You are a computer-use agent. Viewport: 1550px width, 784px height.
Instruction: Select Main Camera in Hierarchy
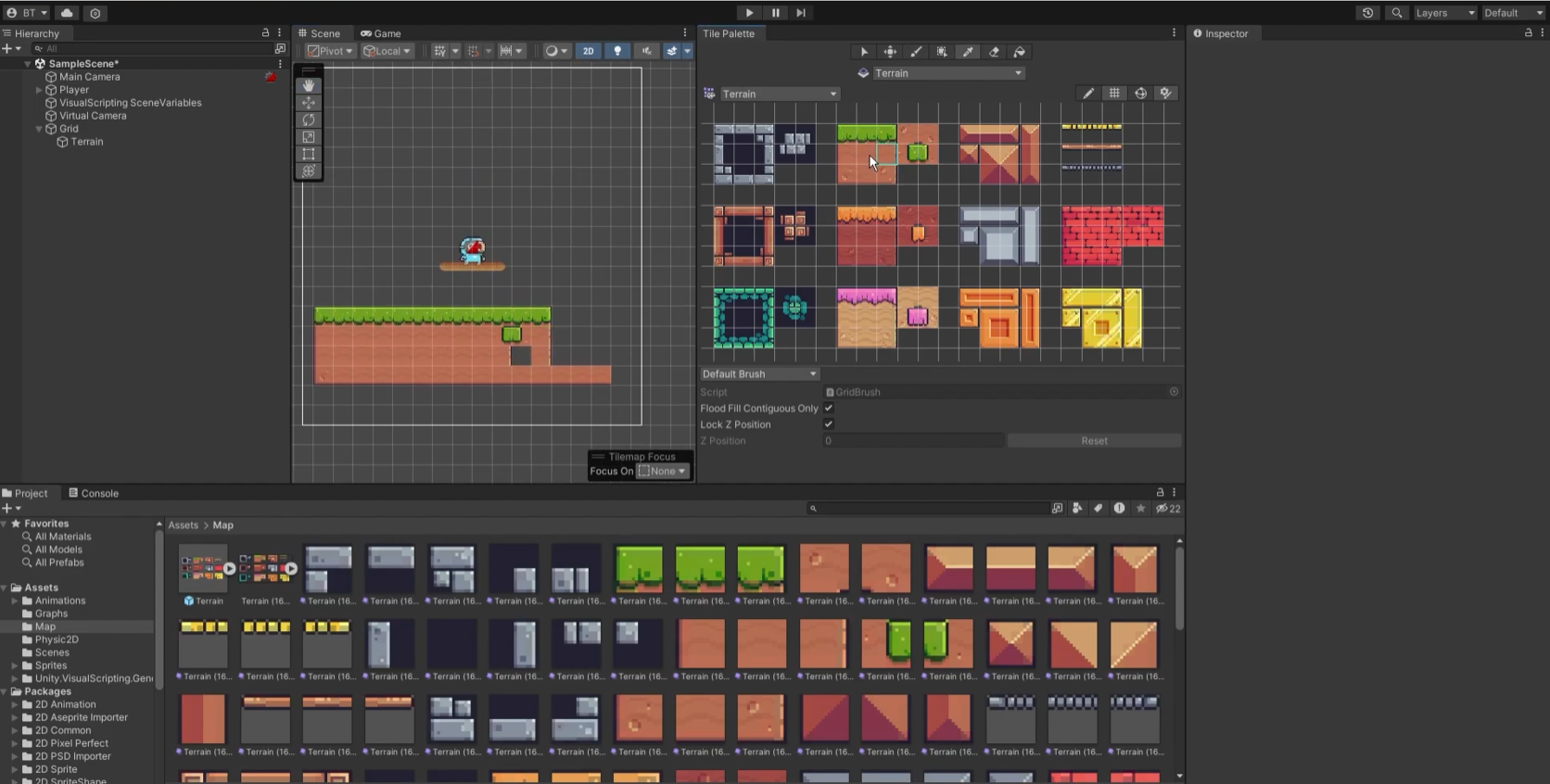click(x=90, y=77)
